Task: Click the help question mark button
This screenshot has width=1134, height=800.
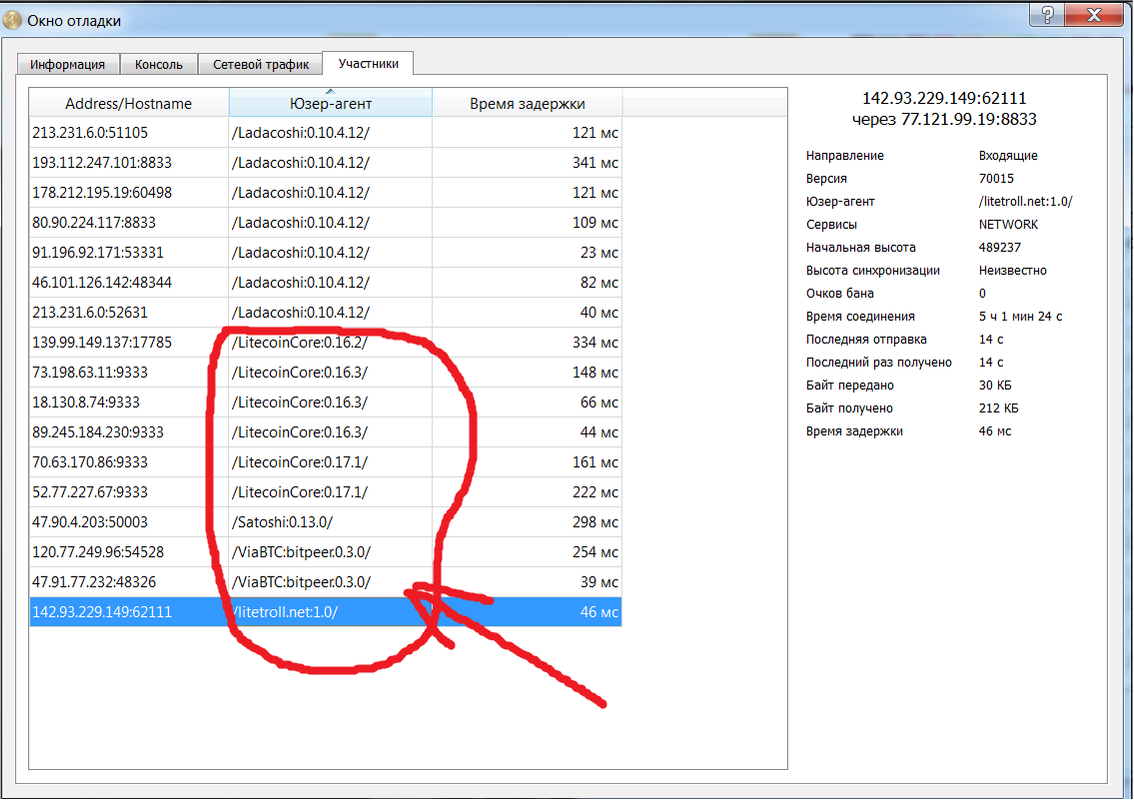Action: click(x=1046, y=14)
